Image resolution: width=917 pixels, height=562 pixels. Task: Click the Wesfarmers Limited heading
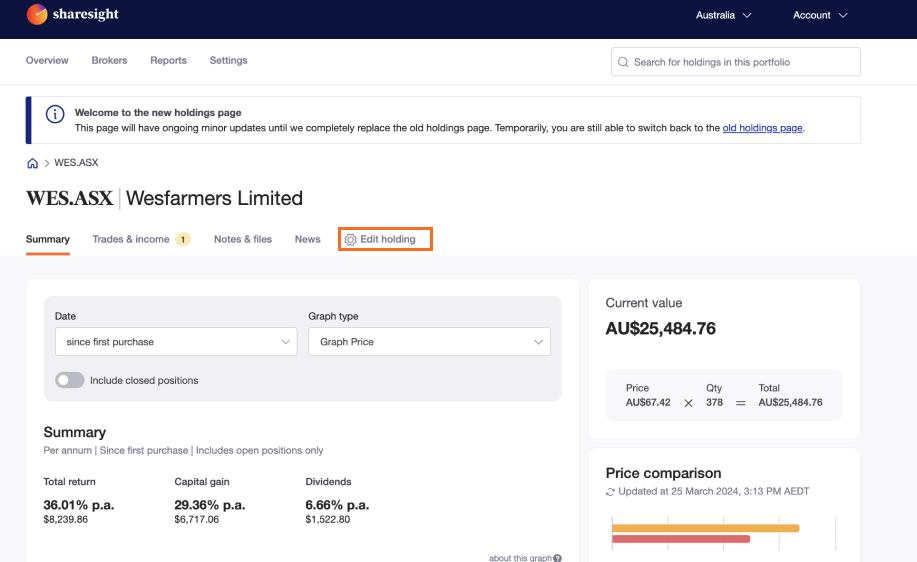click(x=214, y=198)
